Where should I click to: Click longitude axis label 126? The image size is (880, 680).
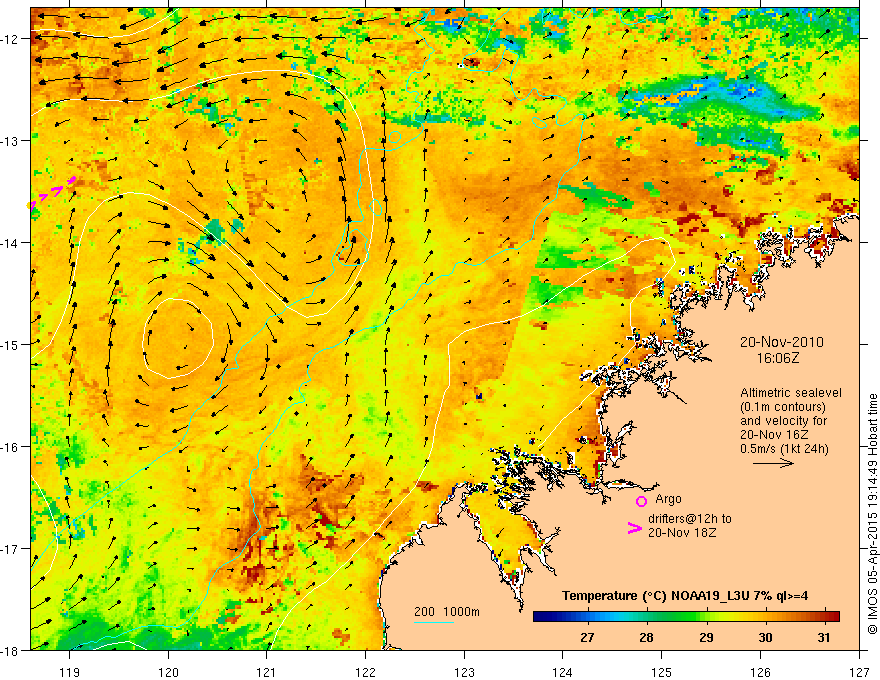coord(760,672)
